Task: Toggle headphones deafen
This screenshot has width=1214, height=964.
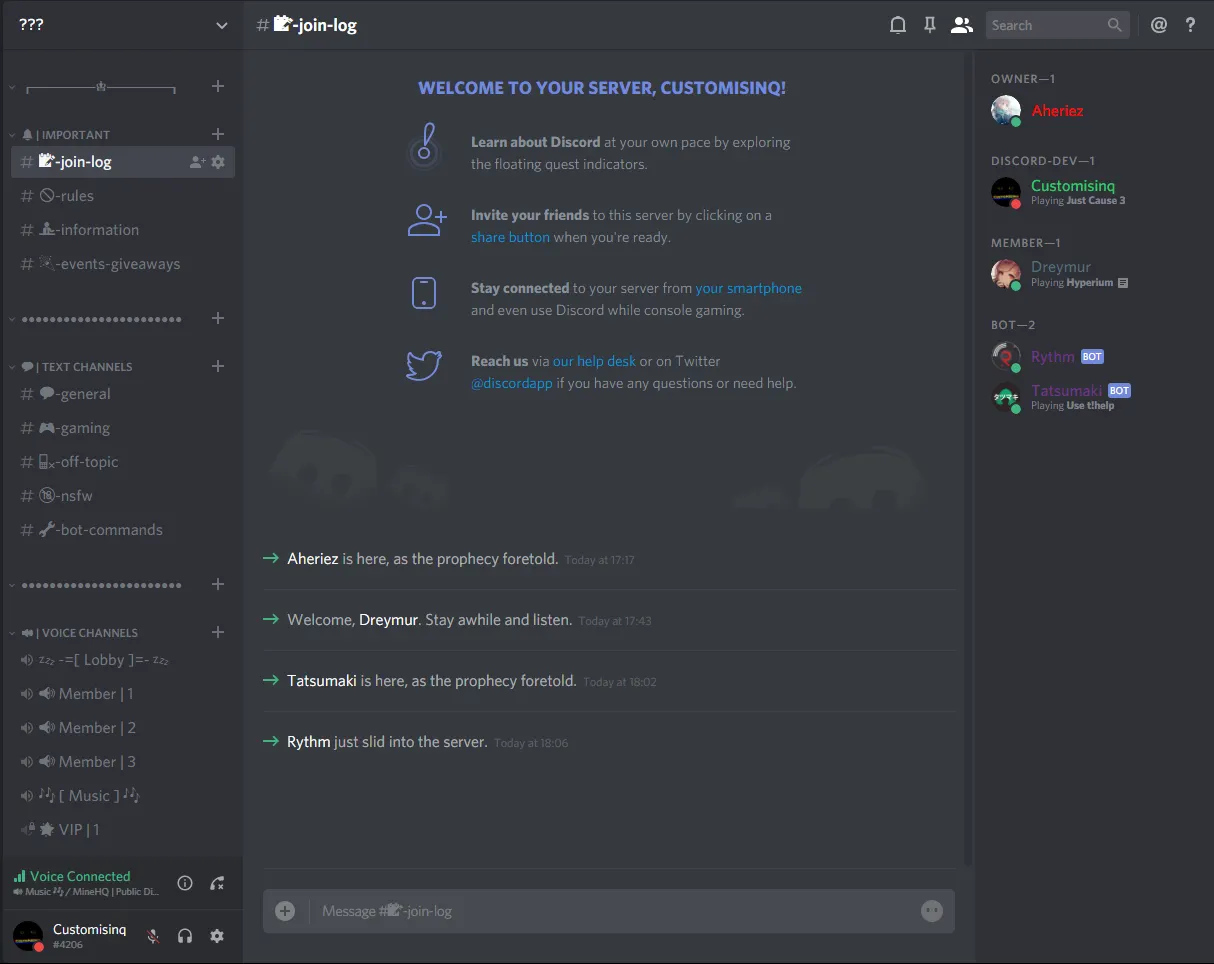Action: (185, 936)
